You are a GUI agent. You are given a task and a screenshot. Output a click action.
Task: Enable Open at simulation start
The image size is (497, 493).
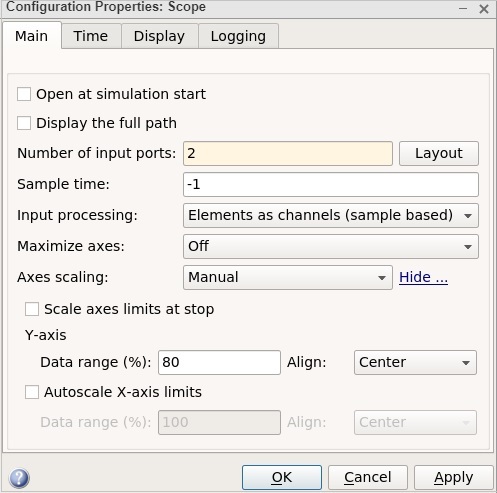click(x=24, y=94)
